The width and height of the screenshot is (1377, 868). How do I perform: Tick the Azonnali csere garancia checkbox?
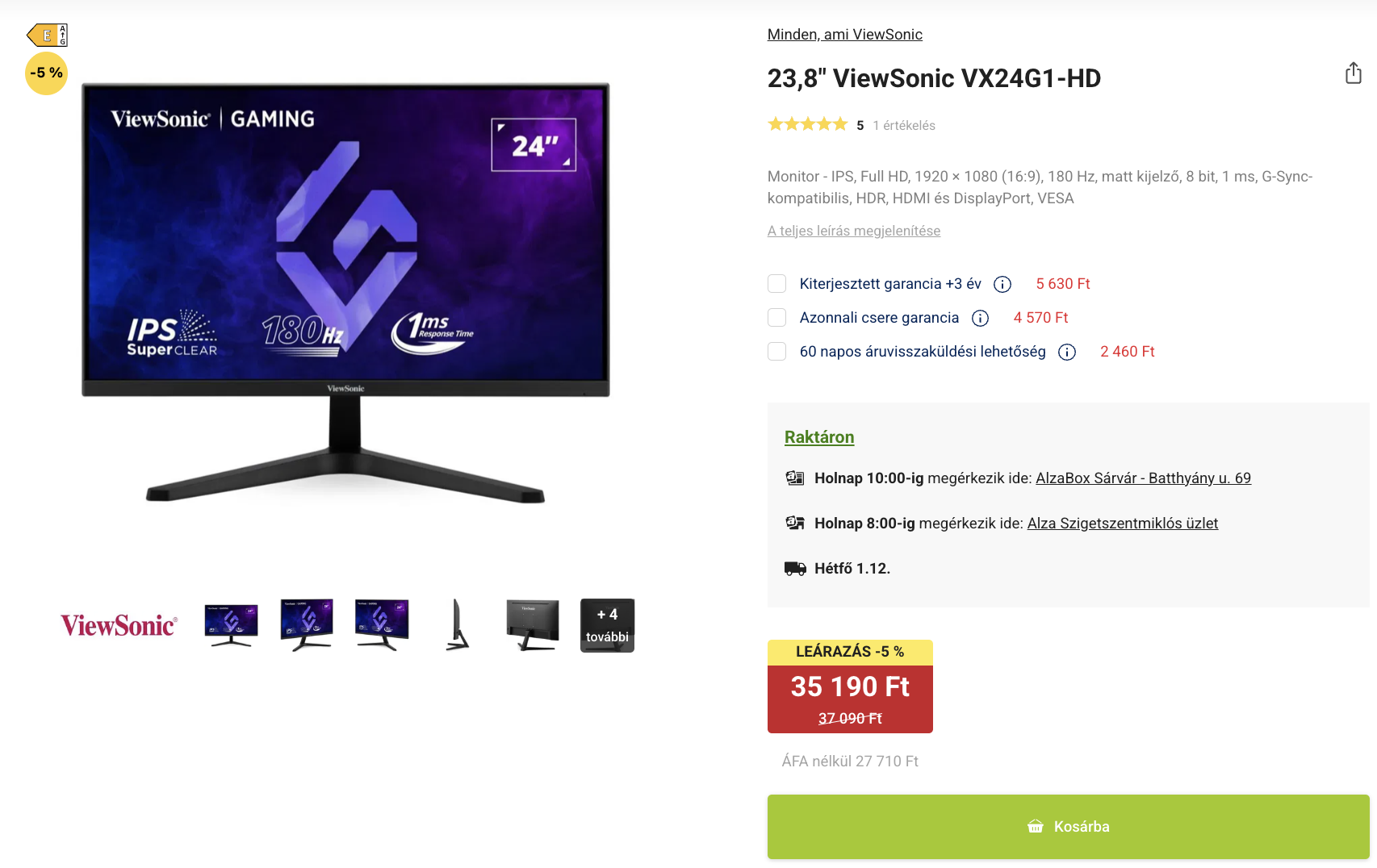(x=777, y=318)
